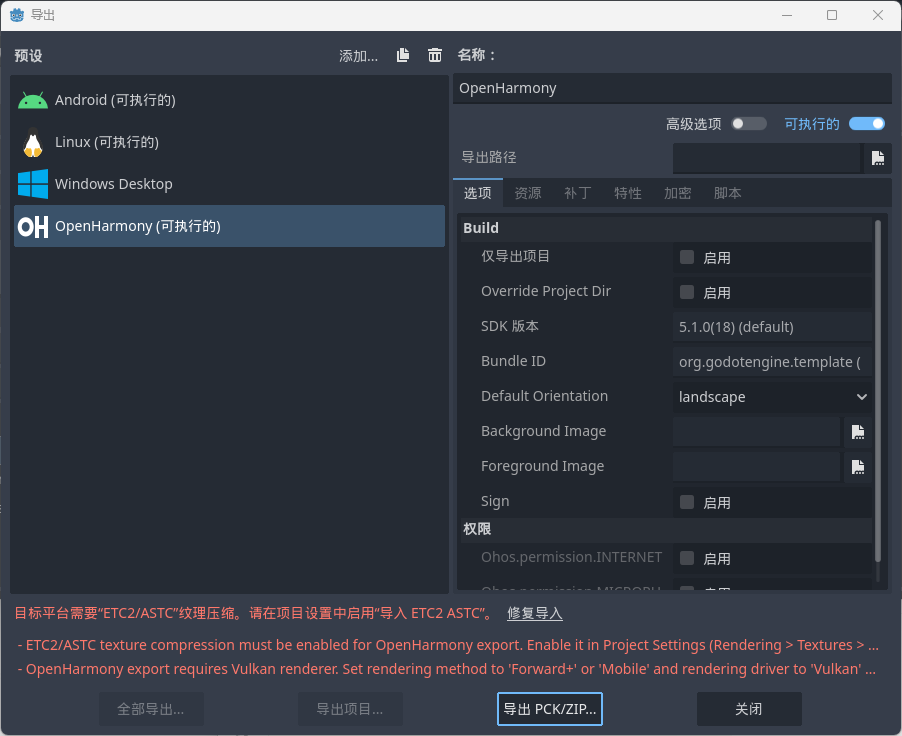Click the Build section header
This screenshot has height=736, width=902.
(x=666, y=228)
